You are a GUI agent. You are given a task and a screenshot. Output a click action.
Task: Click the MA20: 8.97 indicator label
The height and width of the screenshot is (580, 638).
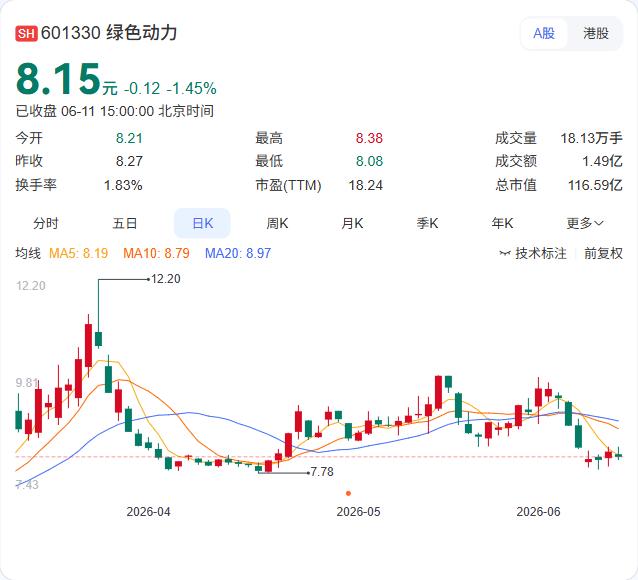click(x=238, y=254)
